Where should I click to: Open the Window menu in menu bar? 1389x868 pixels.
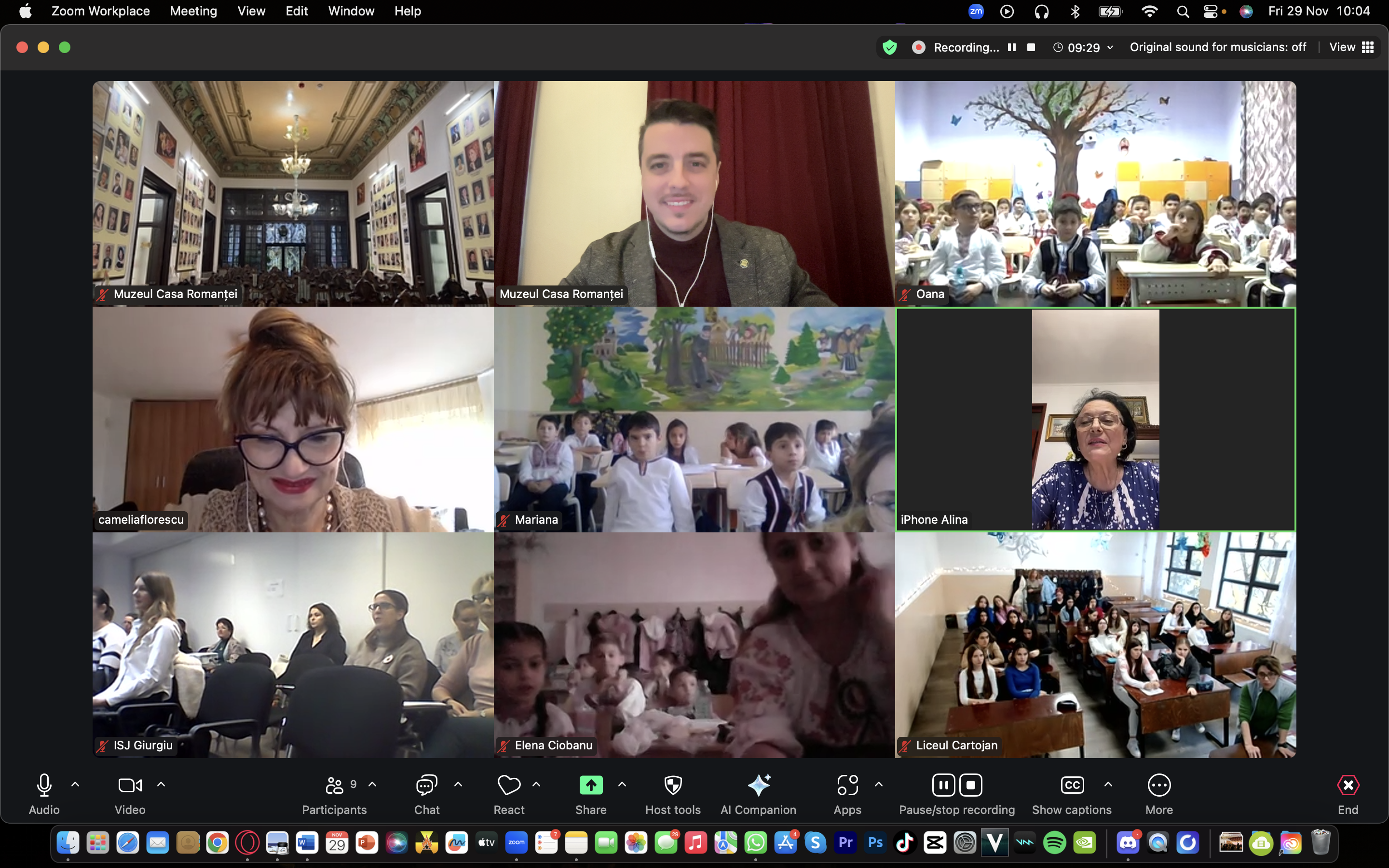click(x=351, y=11)
